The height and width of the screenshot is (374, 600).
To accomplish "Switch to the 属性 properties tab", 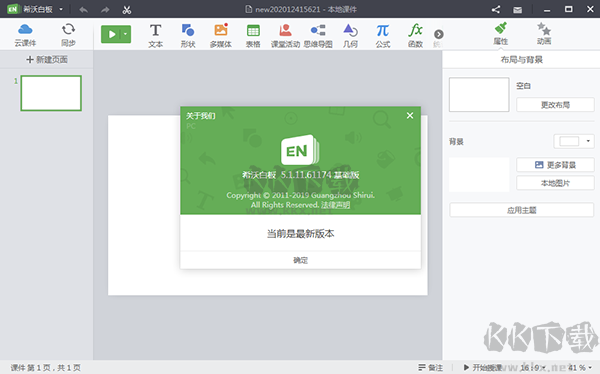I will (x=501, y=34).
